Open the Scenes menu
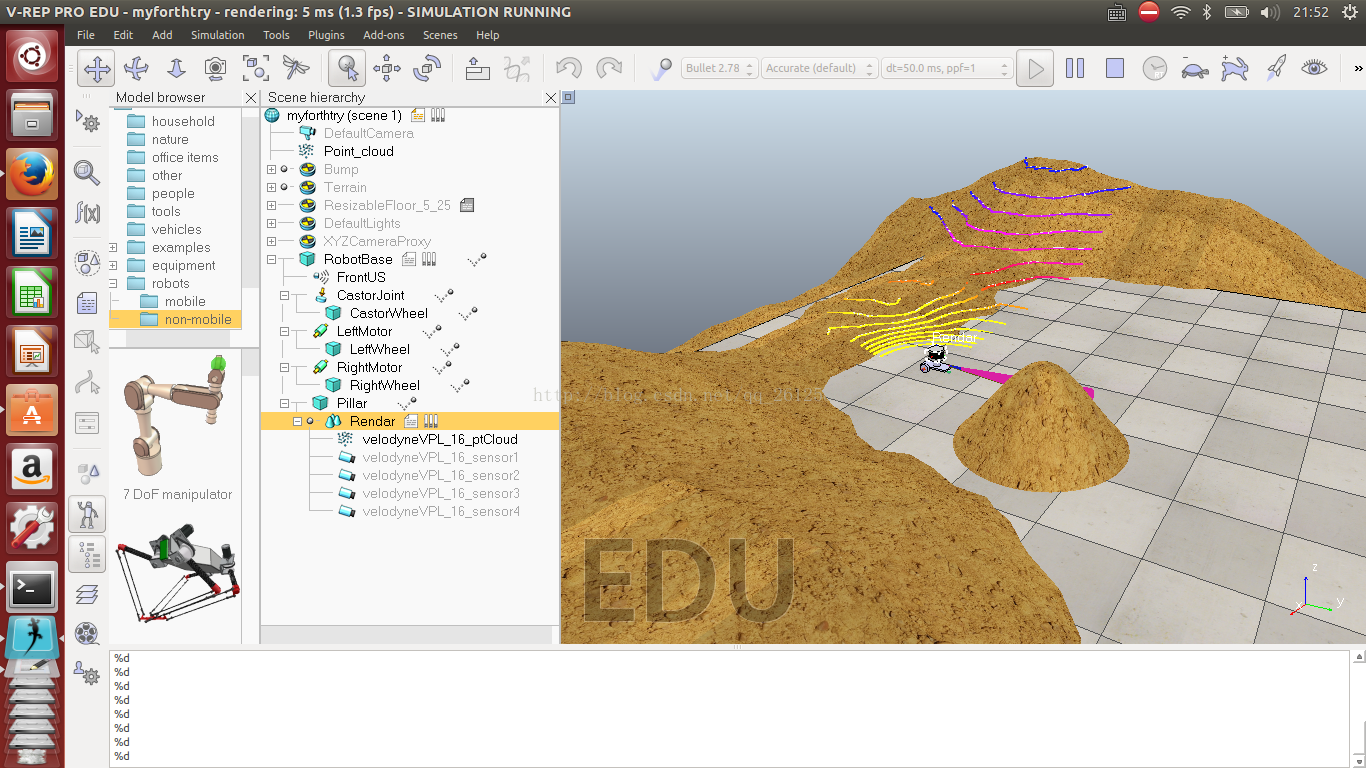Screen dimensions: 1366x768 pos(440,35)
